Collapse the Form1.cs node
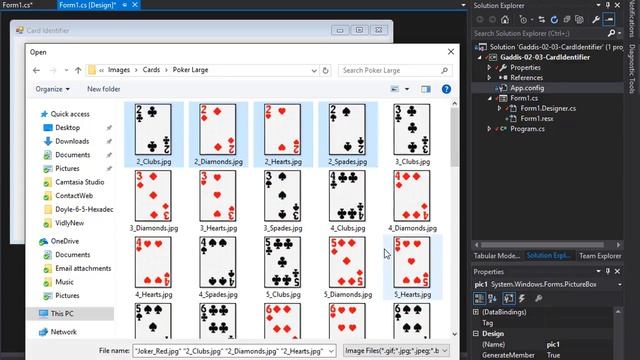Image resolution: width=640 pixels, height=360 pixels. pos(490,98)
